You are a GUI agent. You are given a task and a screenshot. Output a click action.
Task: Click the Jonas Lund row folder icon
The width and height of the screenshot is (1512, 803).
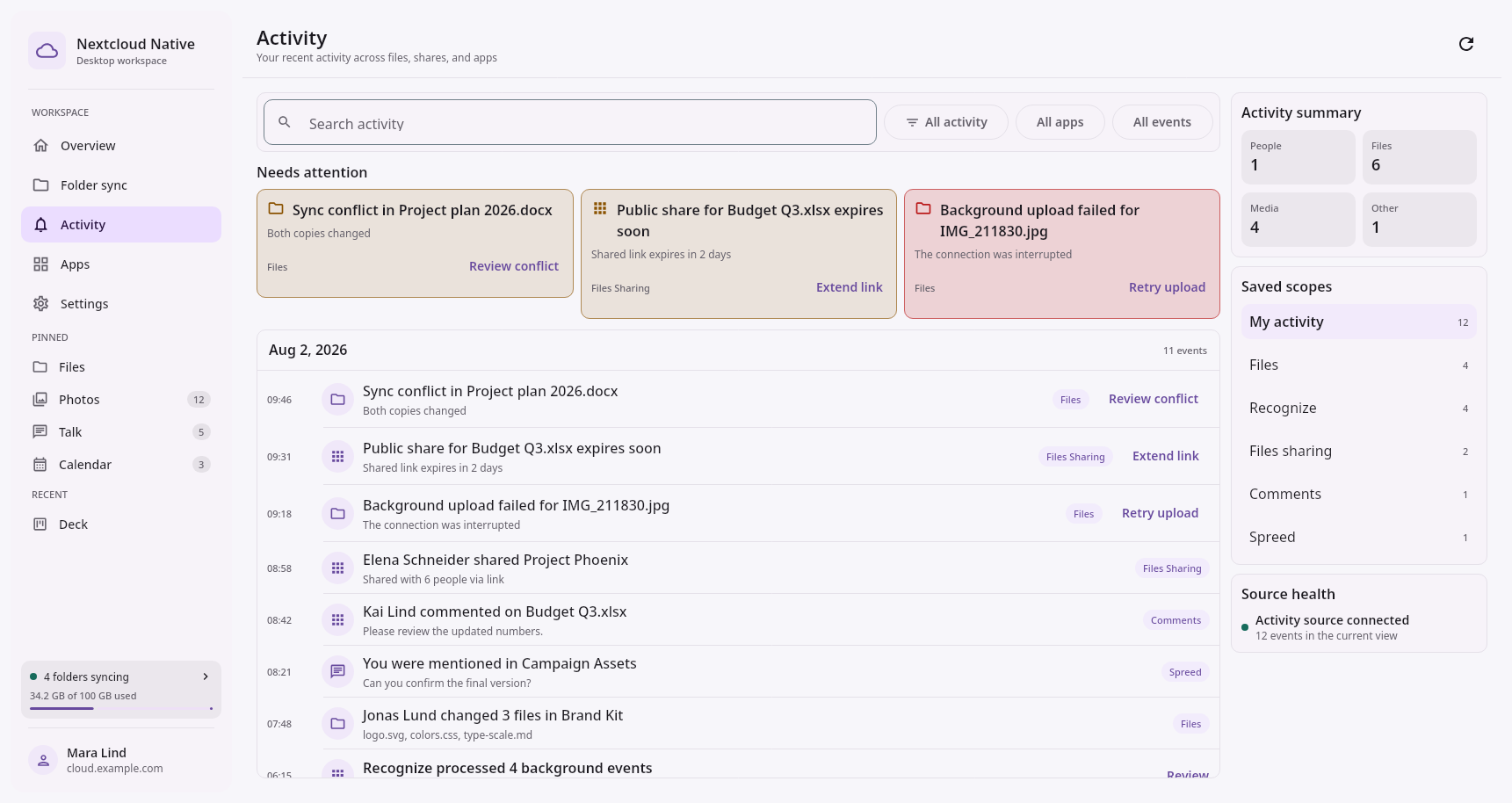click(337, 724)
